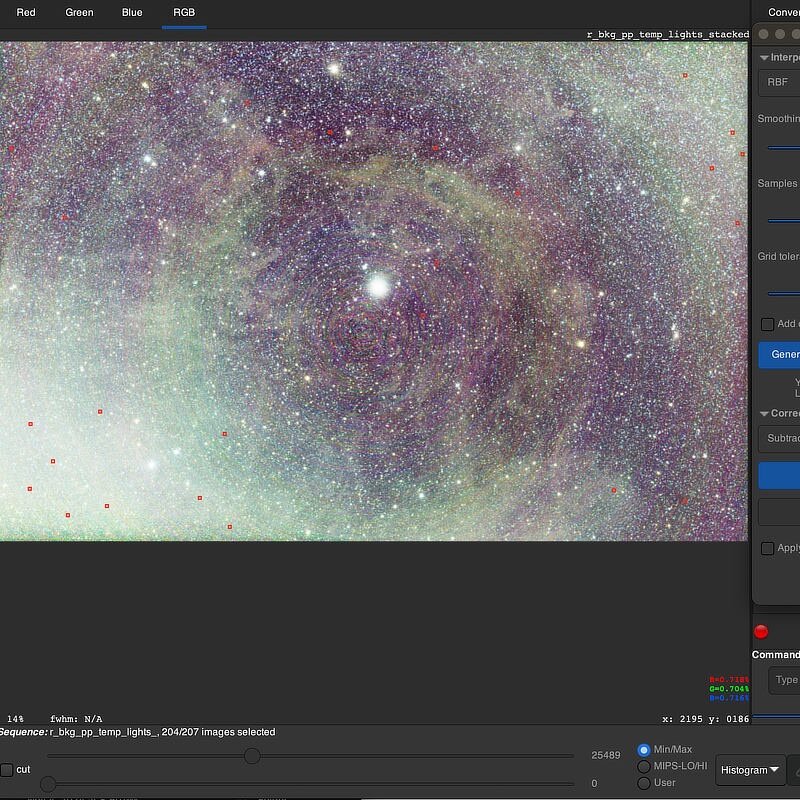The width and height of the screenshot is (800, 800).
Task: Switch to the Green channel tab
Action: [x=79, y=12]
